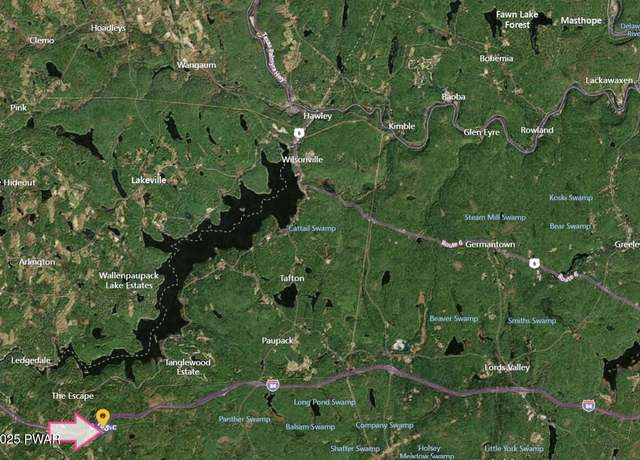The image size is (640, 460).
Task: Click the Route 6 shield east of Germantown
Action: pos(534,263)
